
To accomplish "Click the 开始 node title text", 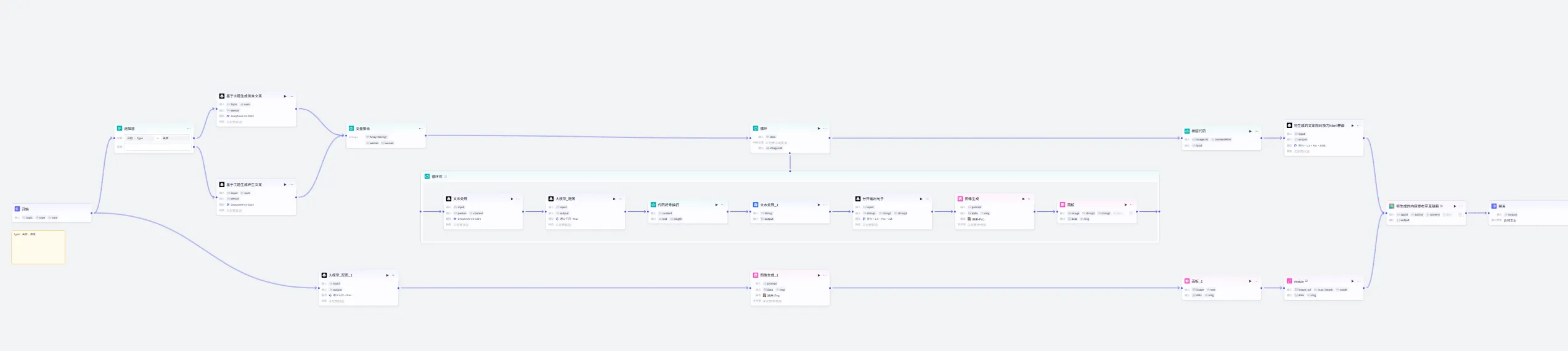I will [25, 209].
